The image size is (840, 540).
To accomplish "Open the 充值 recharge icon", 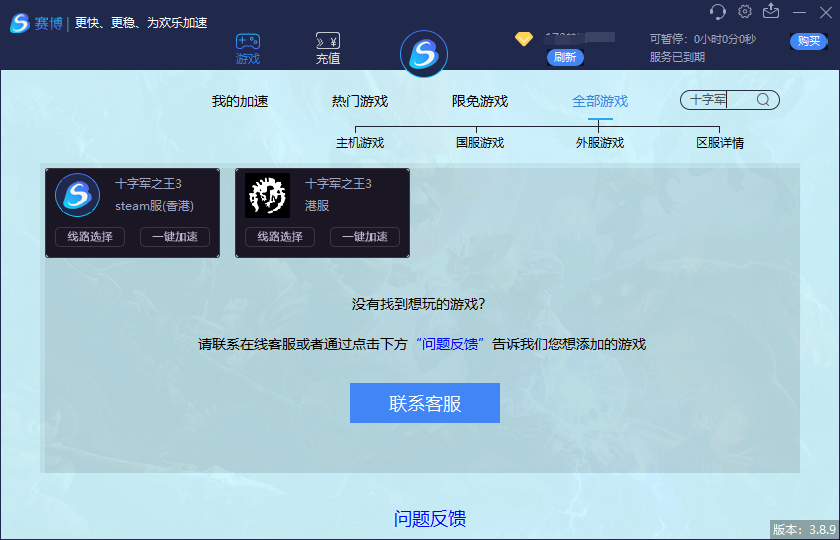I will (328, 49).
